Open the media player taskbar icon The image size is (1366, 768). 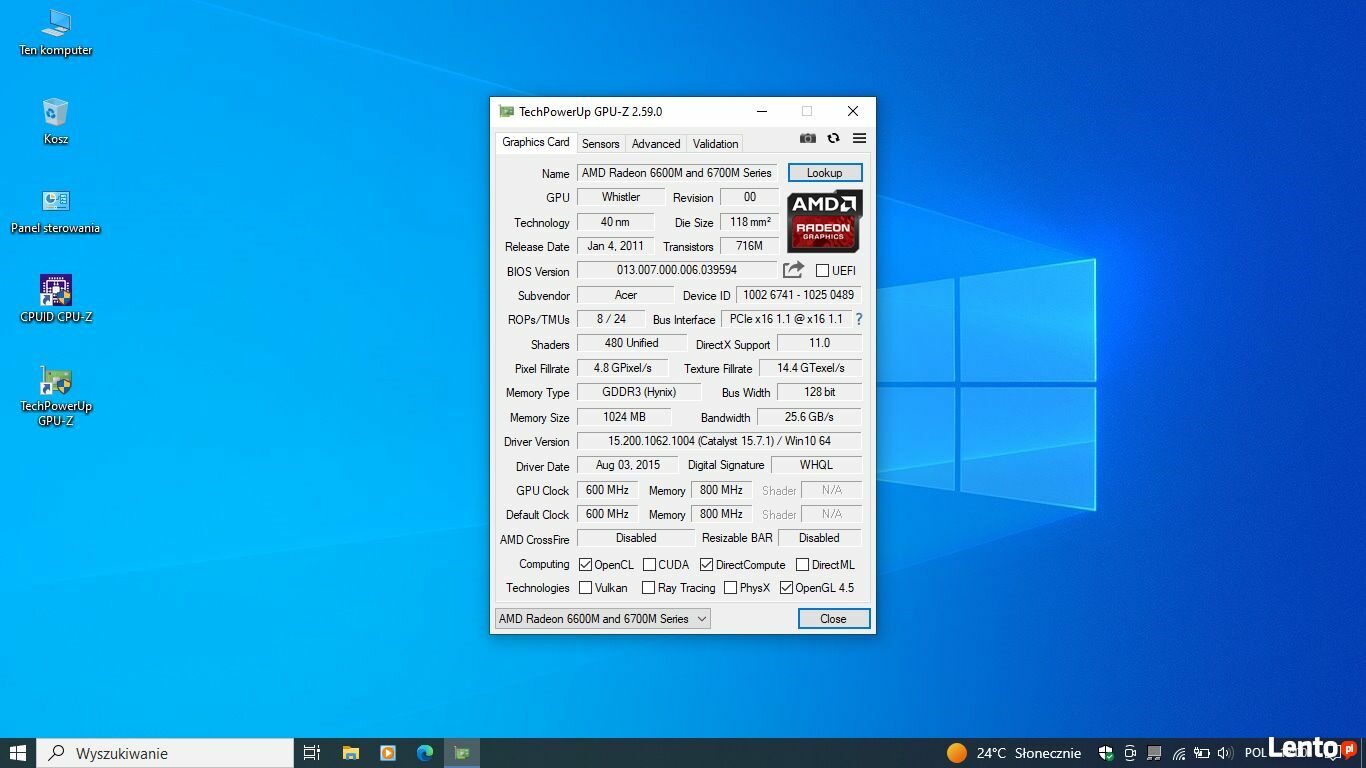pyautogui.click(x=388, y=753)
